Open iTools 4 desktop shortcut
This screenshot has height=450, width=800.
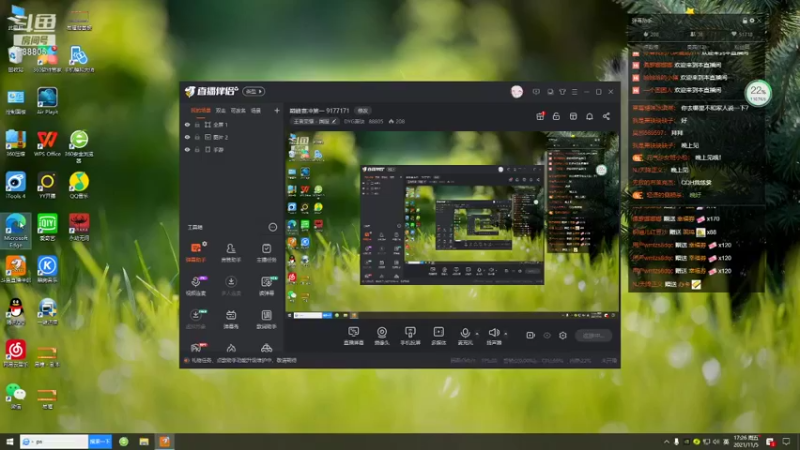pos(16,186)
